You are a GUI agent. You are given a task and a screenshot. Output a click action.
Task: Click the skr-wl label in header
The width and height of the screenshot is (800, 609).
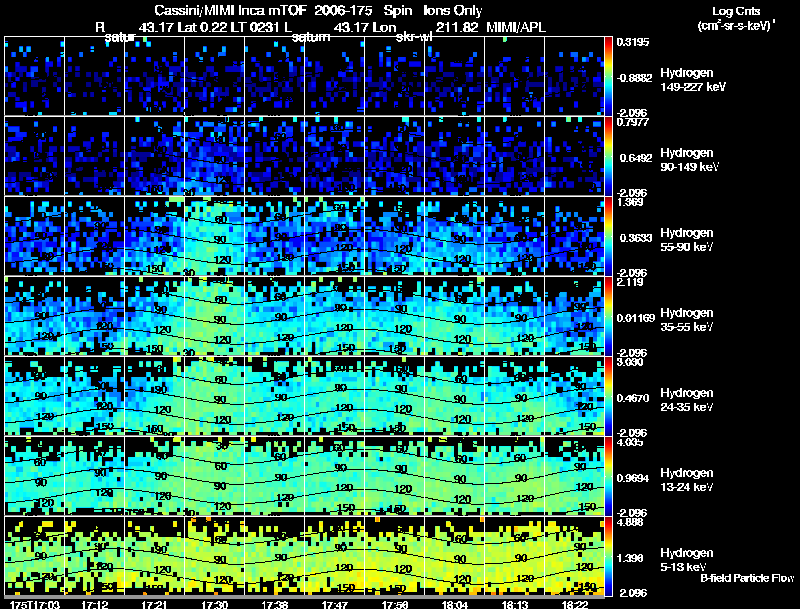(x=414, y=37)
